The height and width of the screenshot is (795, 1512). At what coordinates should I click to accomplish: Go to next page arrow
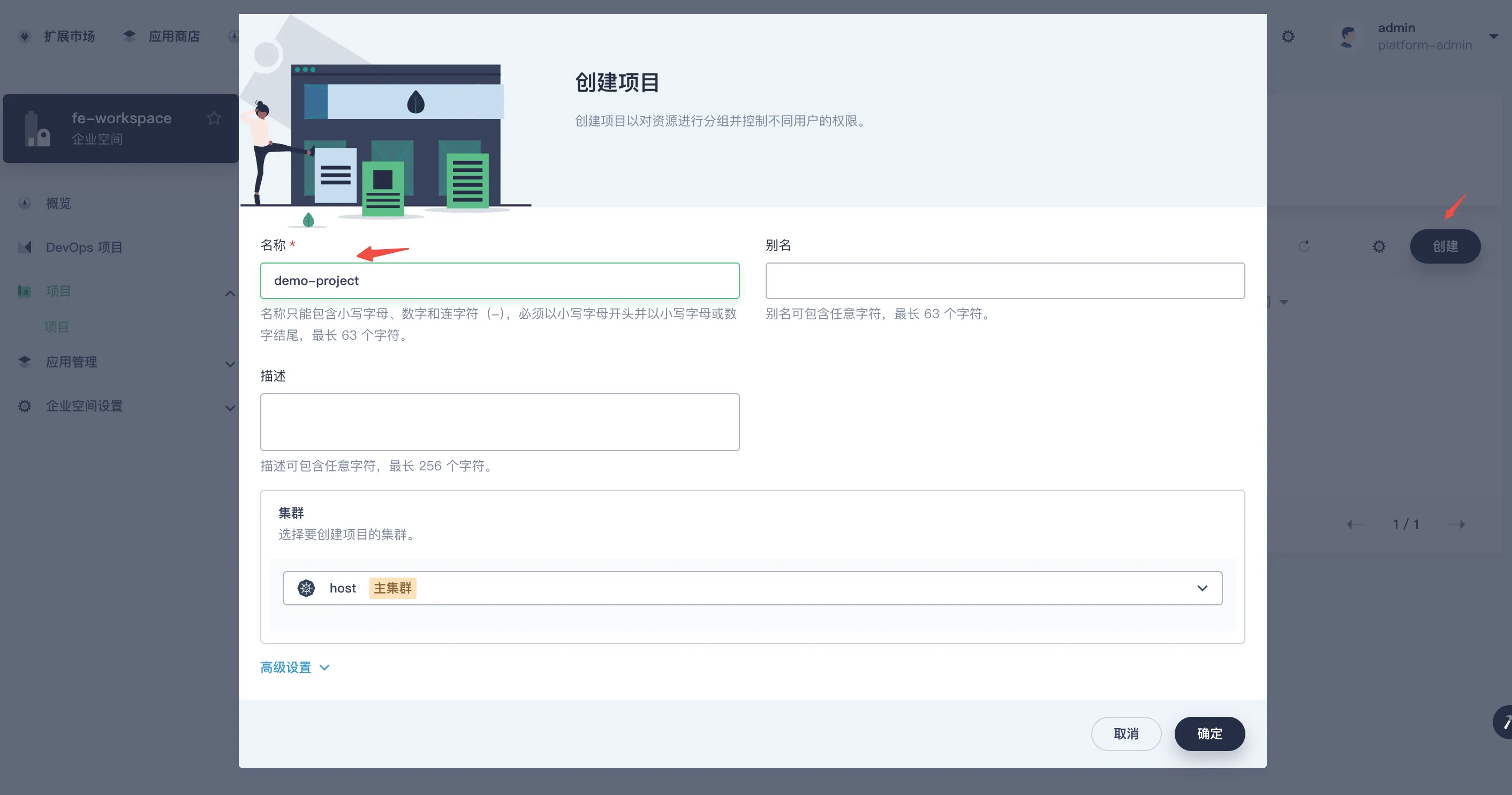(1457, 524)
